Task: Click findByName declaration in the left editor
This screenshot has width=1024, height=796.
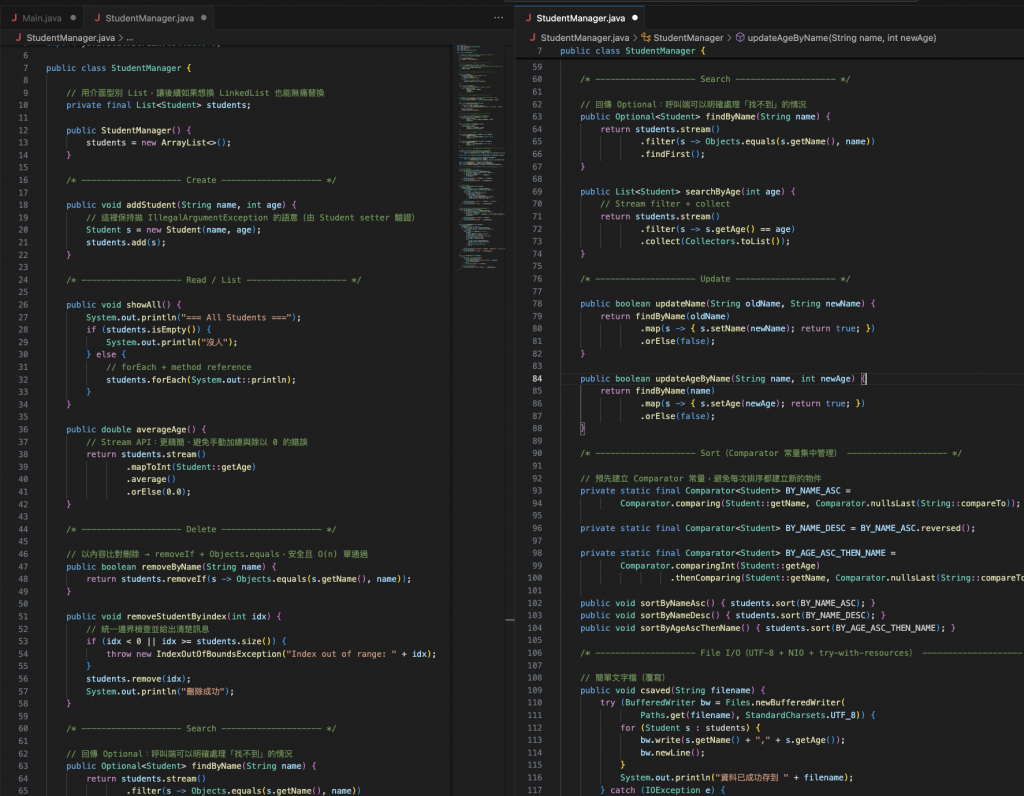Action: [x=191, y=766]
